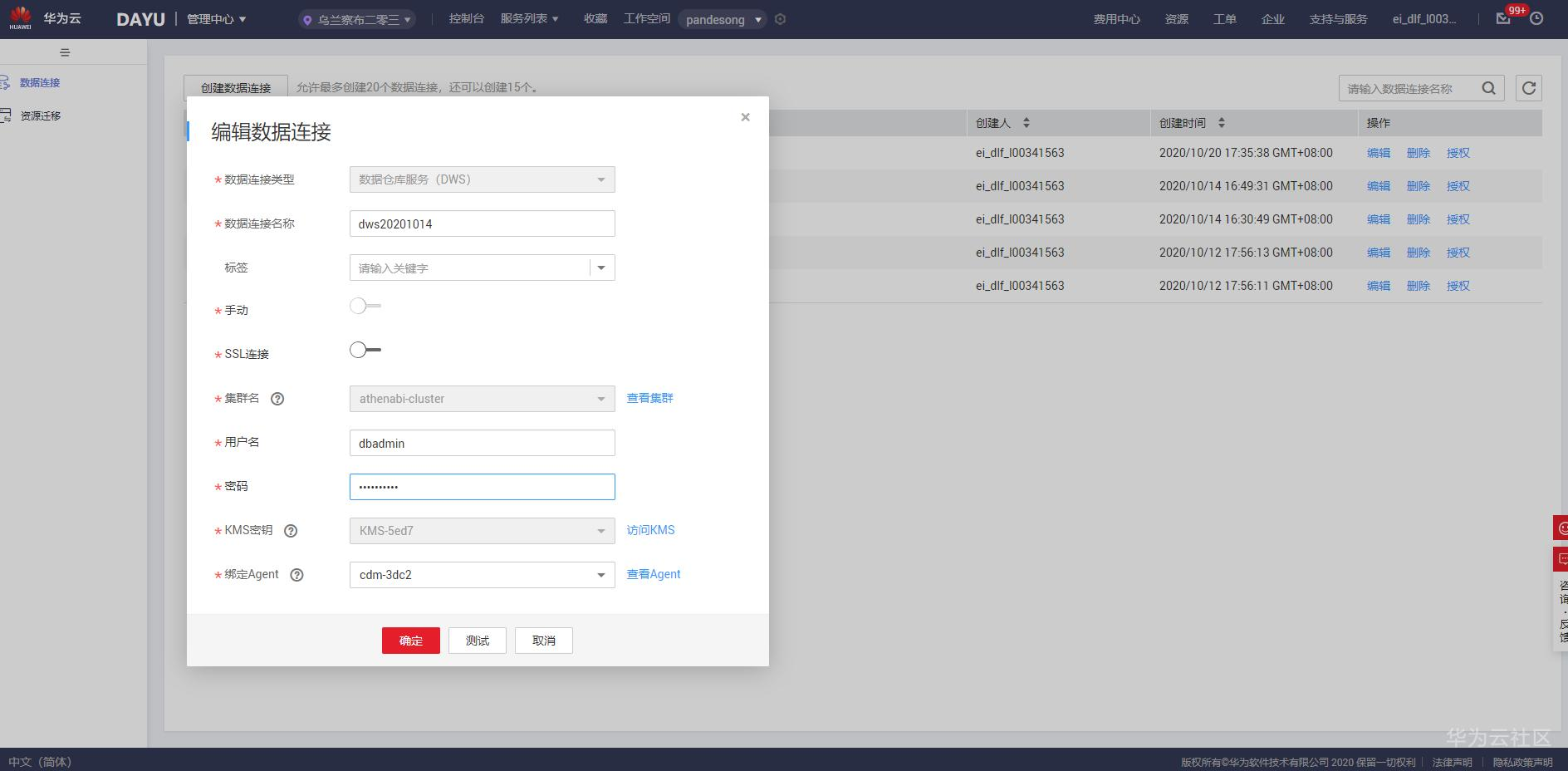The image size is (1568, 771).
Task: Click 删除 for the 17:56:11 row
Action: (1419, 286)
